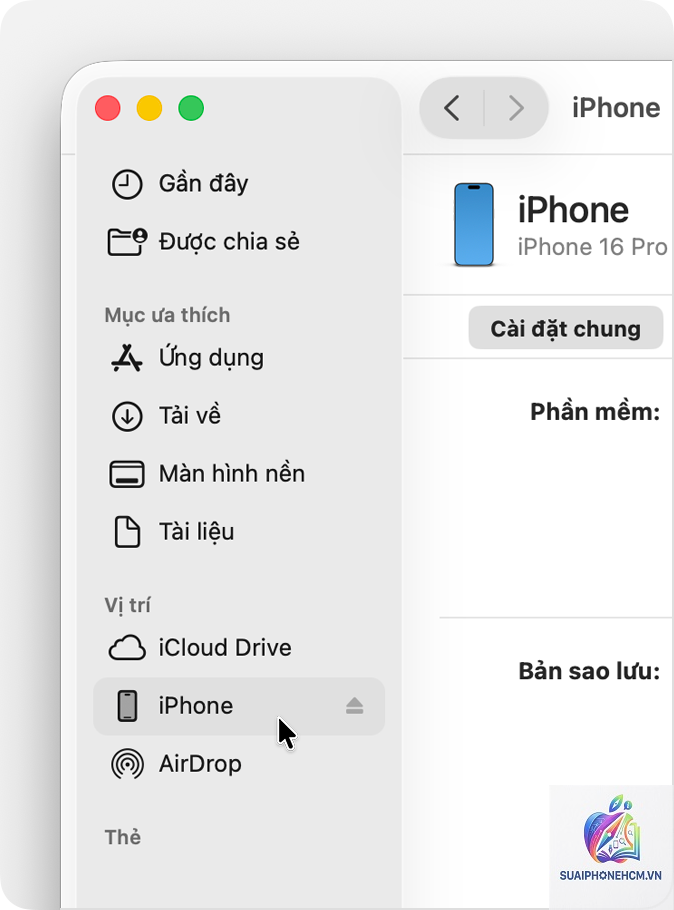Select Tài liệu in favorites
The width and height of the screenshot is (674, 910).
click(x=196, y=532)
